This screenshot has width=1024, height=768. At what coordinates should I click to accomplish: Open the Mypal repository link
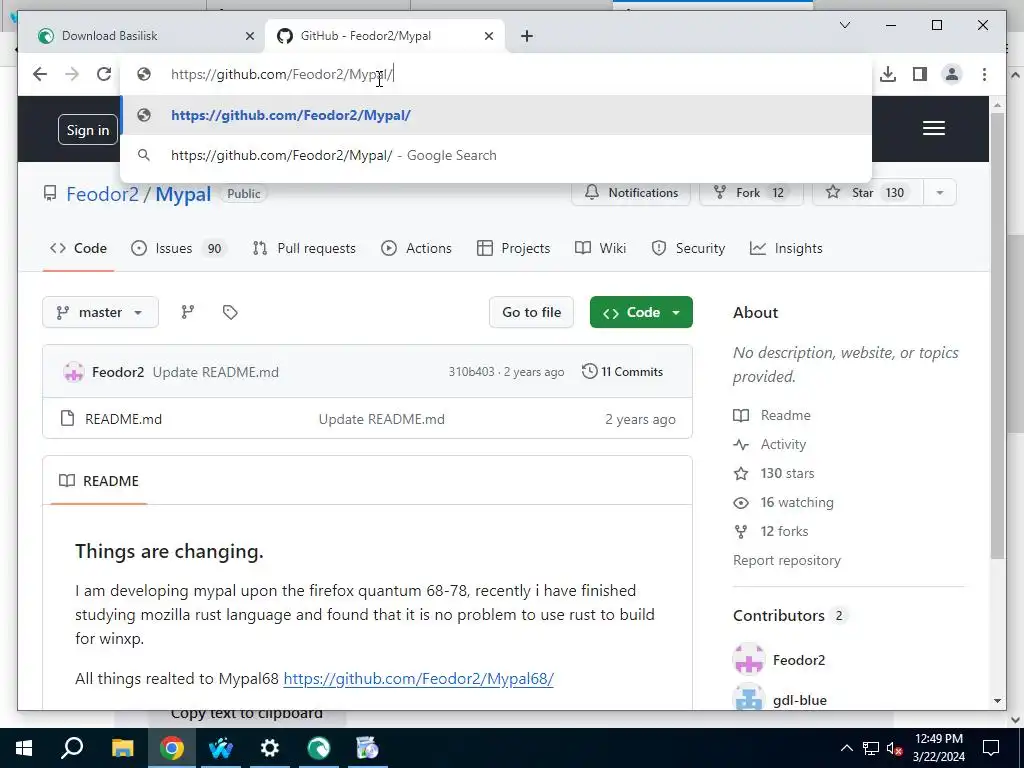(x=183, y=194)
